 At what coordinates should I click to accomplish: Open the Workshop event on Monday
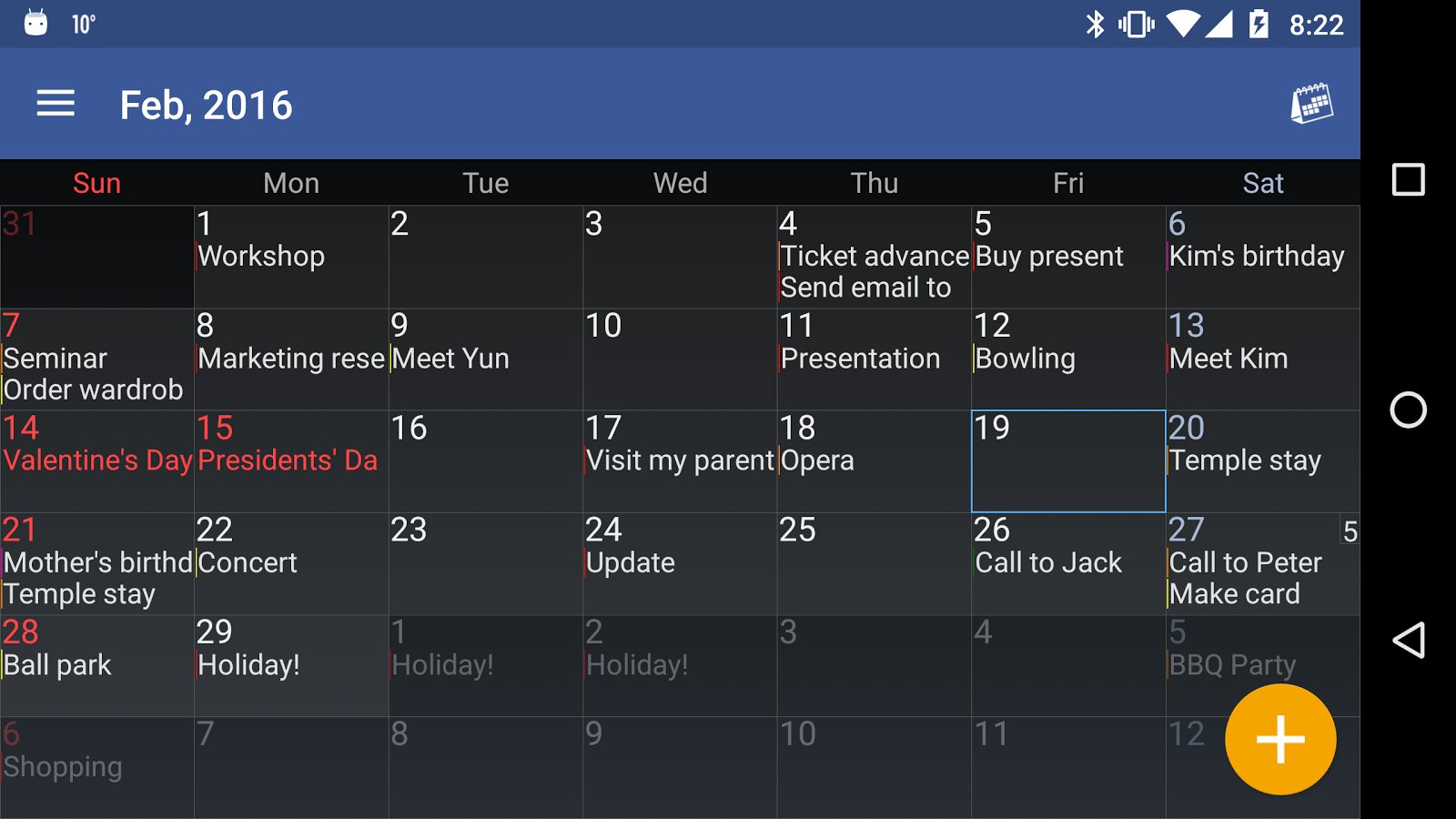click(262, 257)
